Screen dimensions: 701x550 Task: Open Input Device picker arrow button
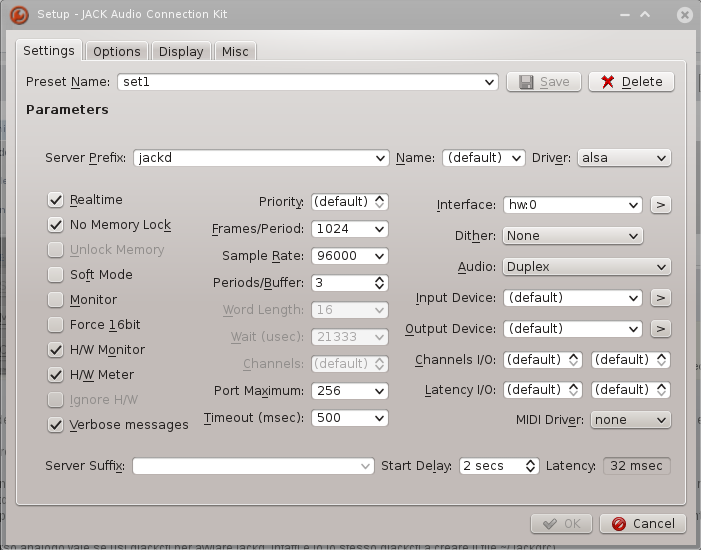tap(661, 298)
